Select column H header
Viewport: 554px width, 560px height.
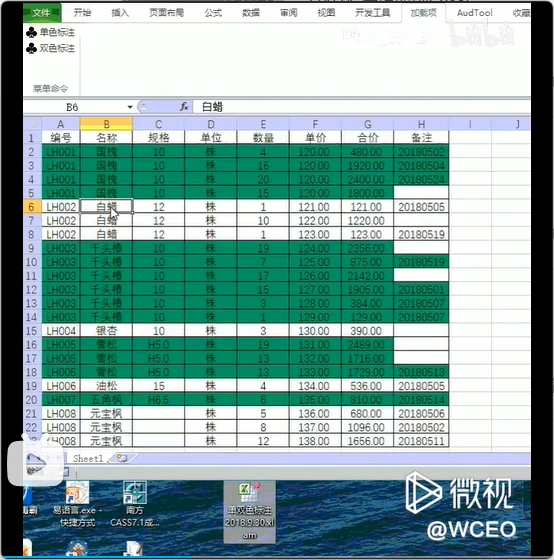(421, 124)
